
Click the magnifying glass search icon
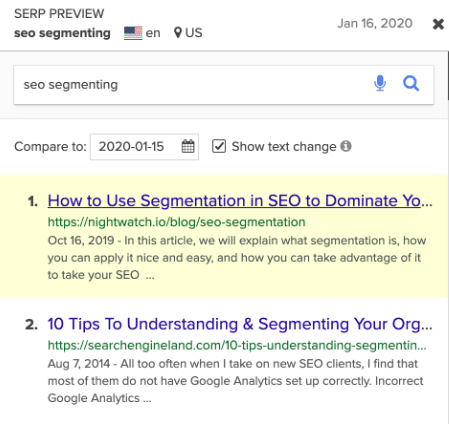coord(411,83)
